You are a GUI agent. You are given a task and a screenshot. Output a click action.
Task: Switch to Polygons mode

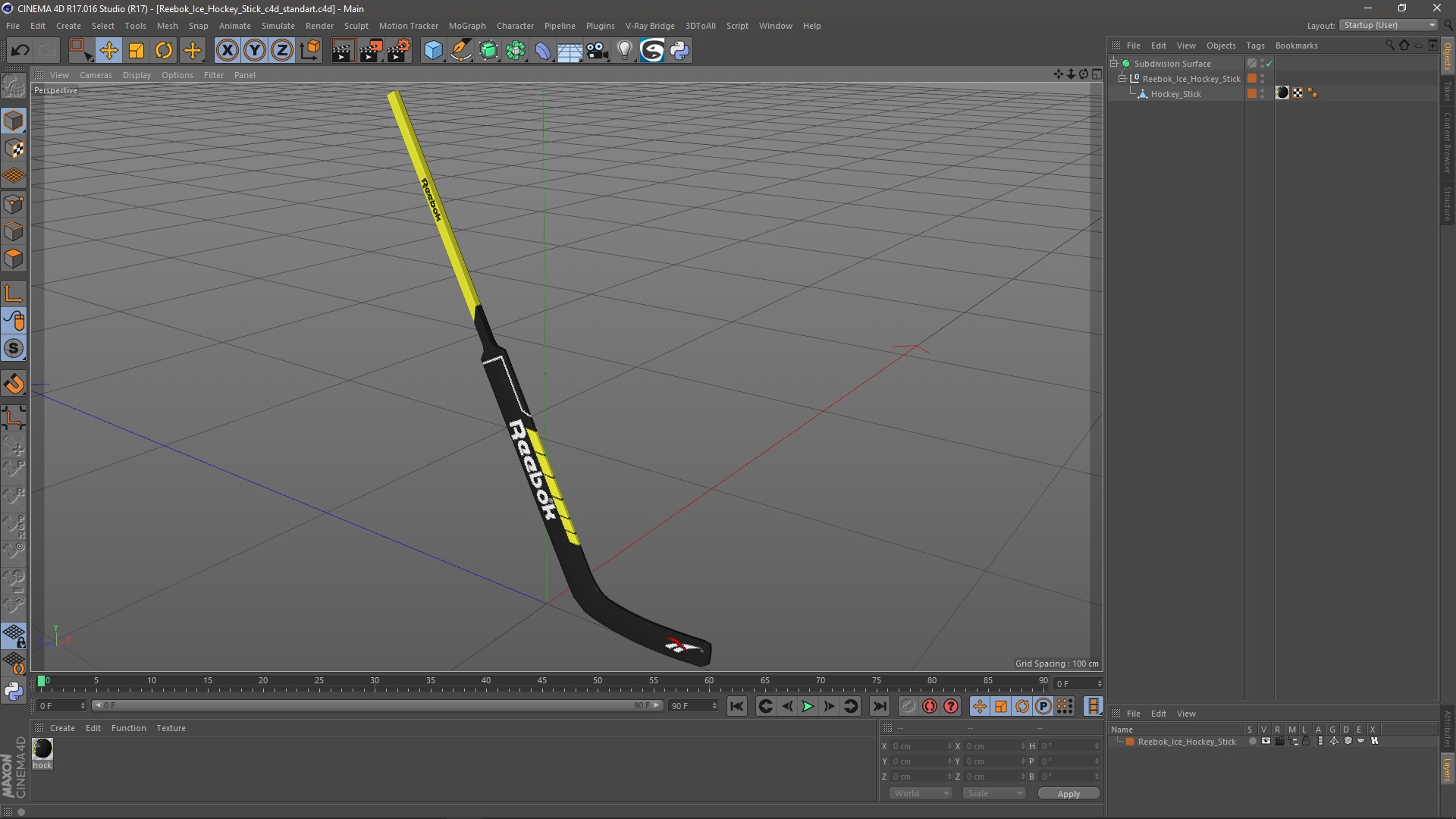point(14,259)
